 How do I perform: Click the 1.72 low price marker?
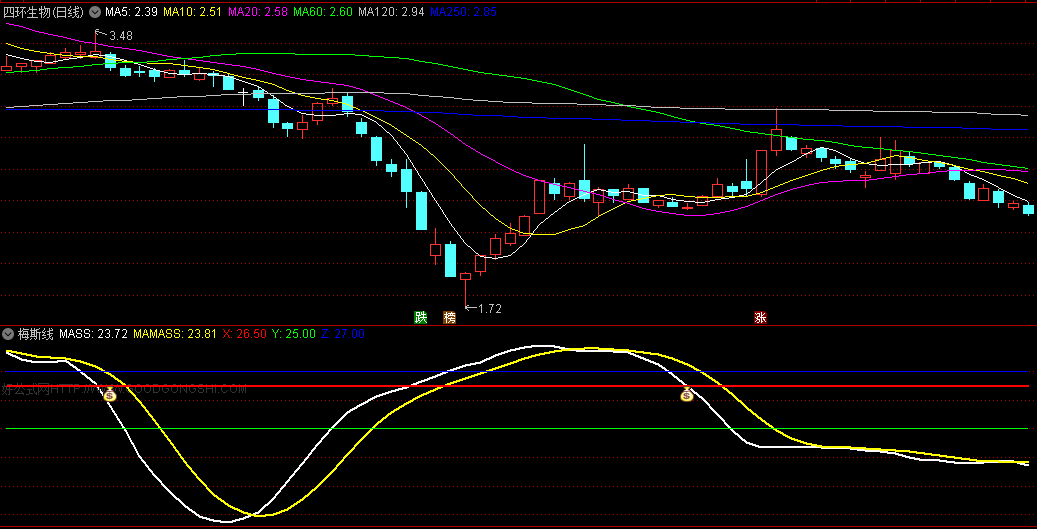(489, 309)
